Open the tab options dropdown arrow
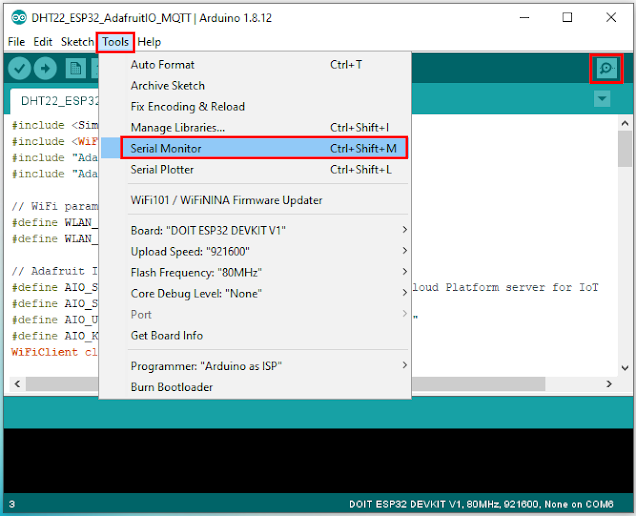This screenshot has width=636, height=516. (602, 99)
